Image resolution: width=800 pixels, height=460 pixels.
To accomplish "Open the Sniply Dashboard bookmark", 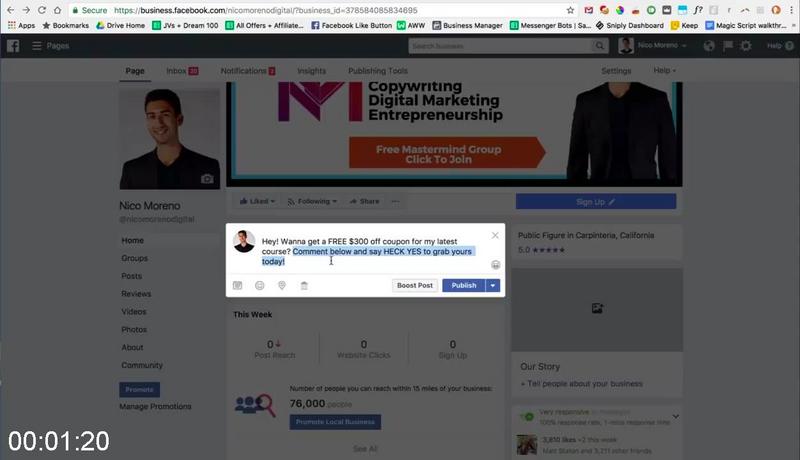I will [630, 25].
